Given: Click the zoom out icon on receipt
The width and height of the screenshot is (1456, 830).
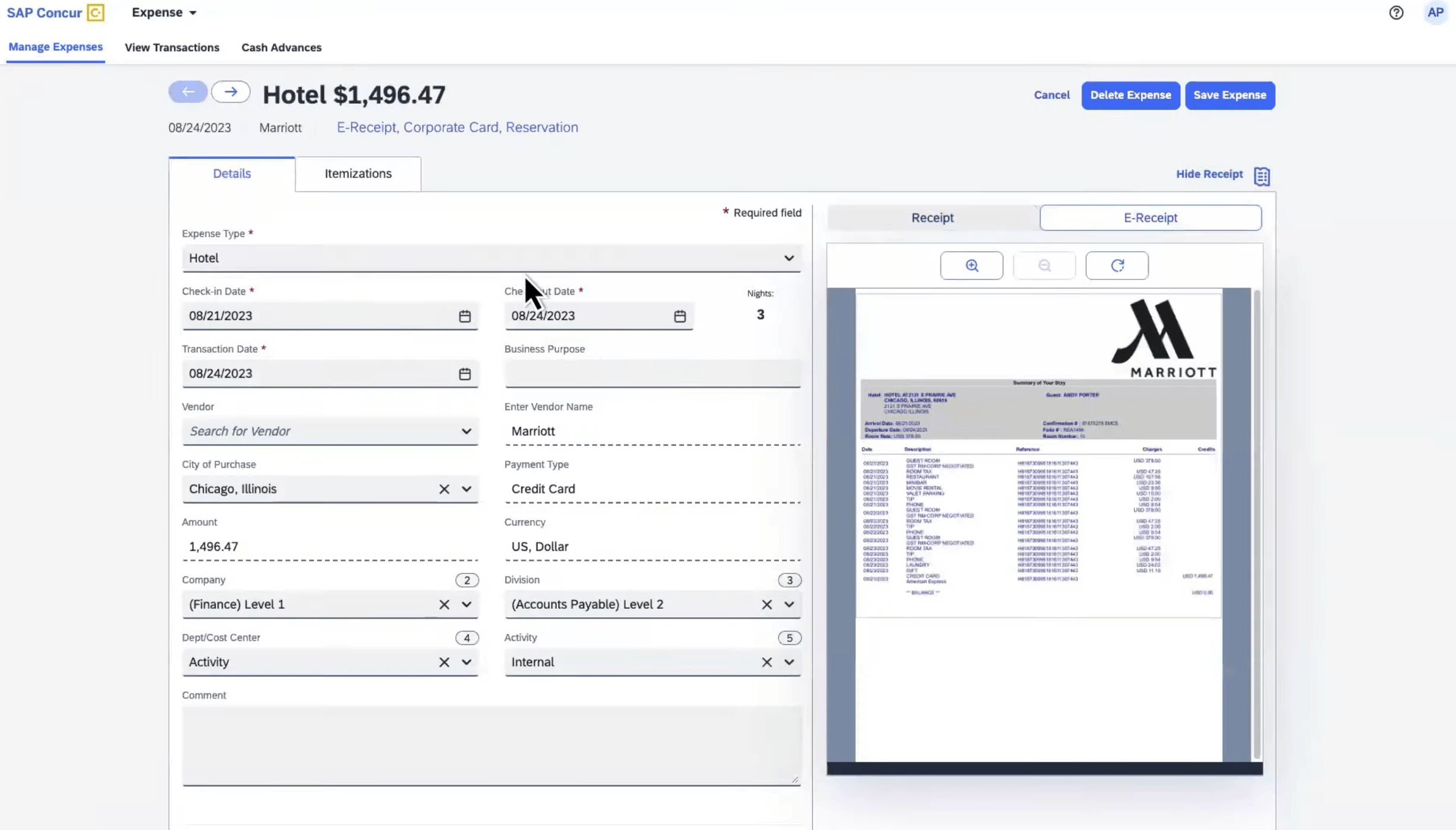Looking at the screenshot, I should pyautogui.click(x=1044, y=265).
